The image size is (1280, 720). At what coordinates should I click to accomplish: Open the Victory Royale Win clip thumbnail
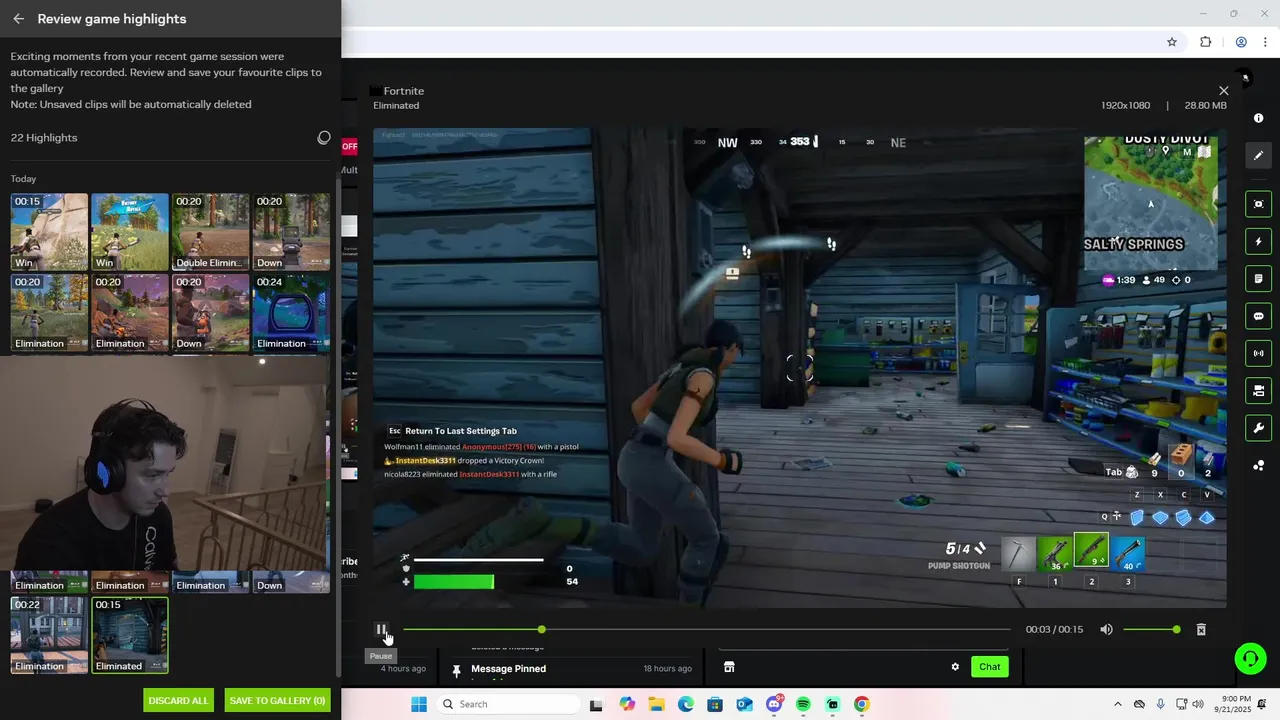tap(130, 232)
